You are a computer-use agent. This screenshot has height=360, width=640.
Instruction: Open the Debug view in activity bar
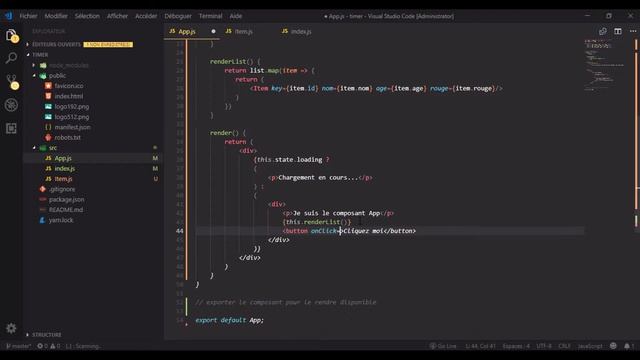pyautogui.click(x=11, y=105)
